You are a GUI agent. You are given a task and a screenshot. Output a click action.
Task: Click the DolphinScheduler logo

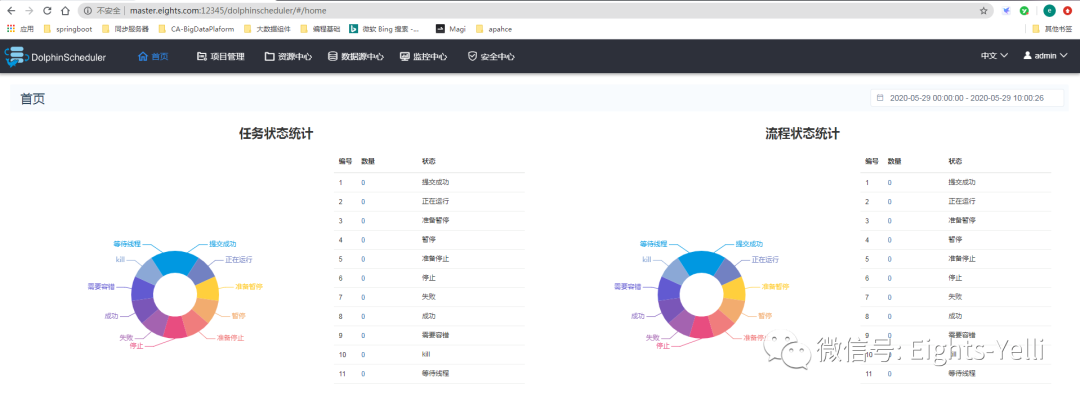tap(56, 57)
